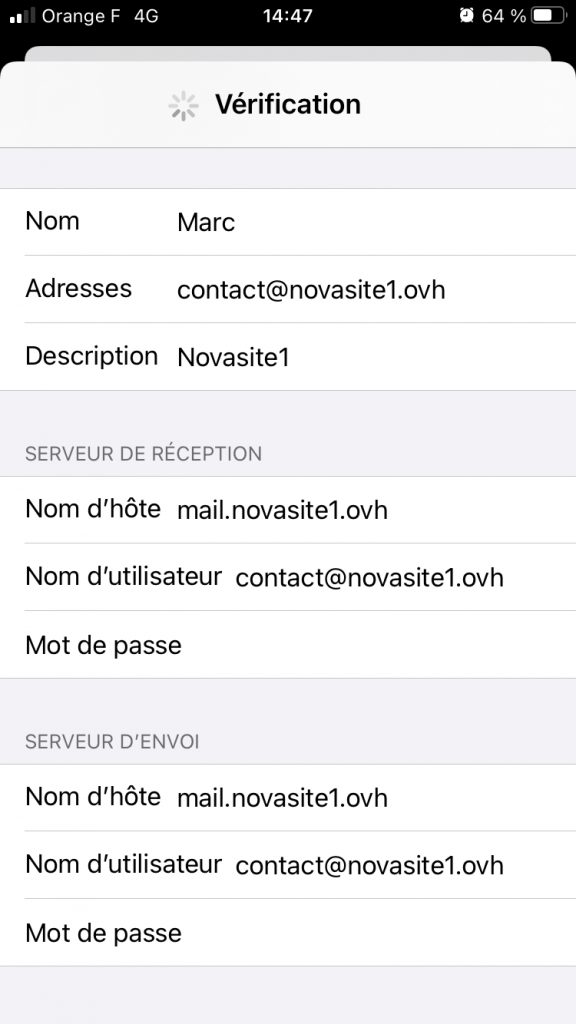
Task: Tap the SERVEUR DE RÉCEPTION section header
Action: pyautogui.click(x=144, y=454)
